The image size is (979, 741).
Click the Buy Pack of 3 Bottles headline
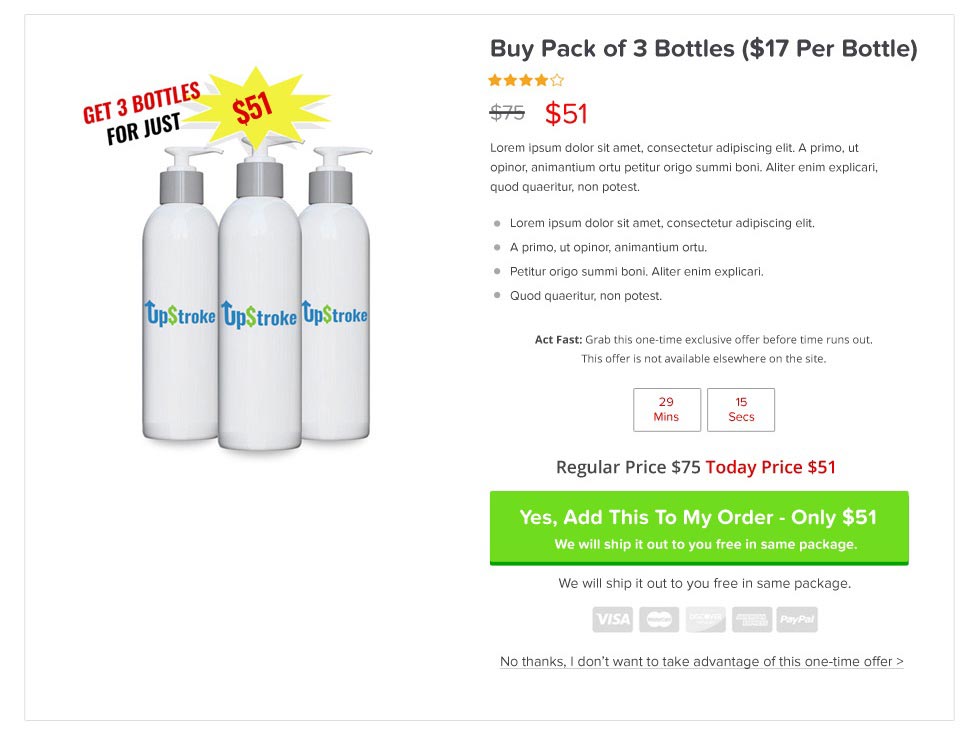click(702, 47)
